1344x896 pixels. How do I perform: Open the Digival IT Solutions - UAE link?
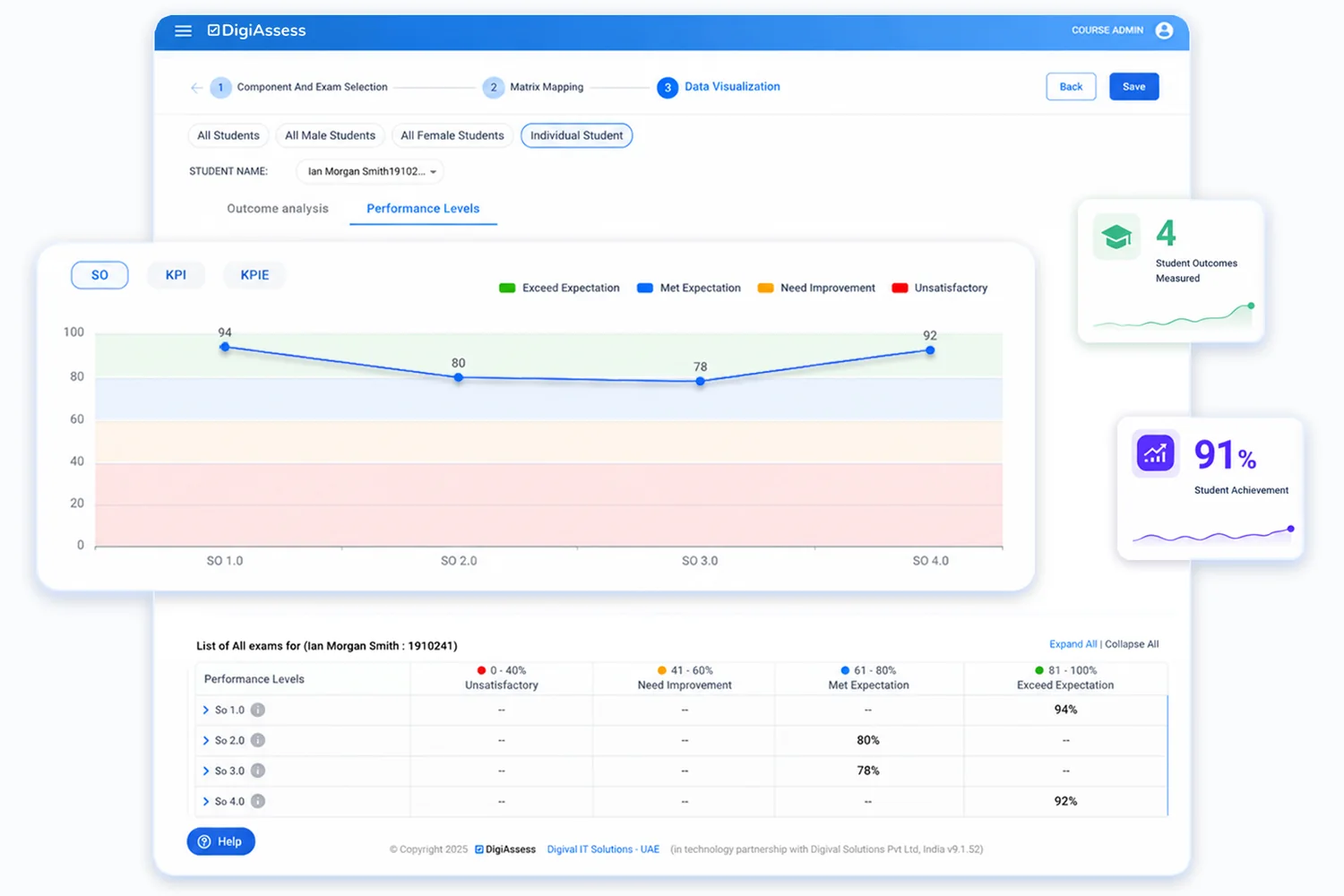[603, 849]
